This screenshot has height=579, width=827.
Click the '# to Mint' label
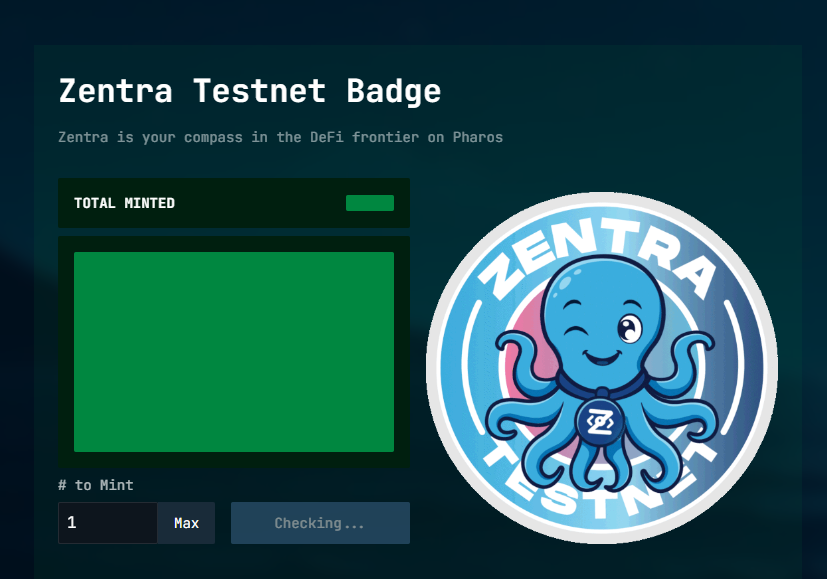[96, 485]
